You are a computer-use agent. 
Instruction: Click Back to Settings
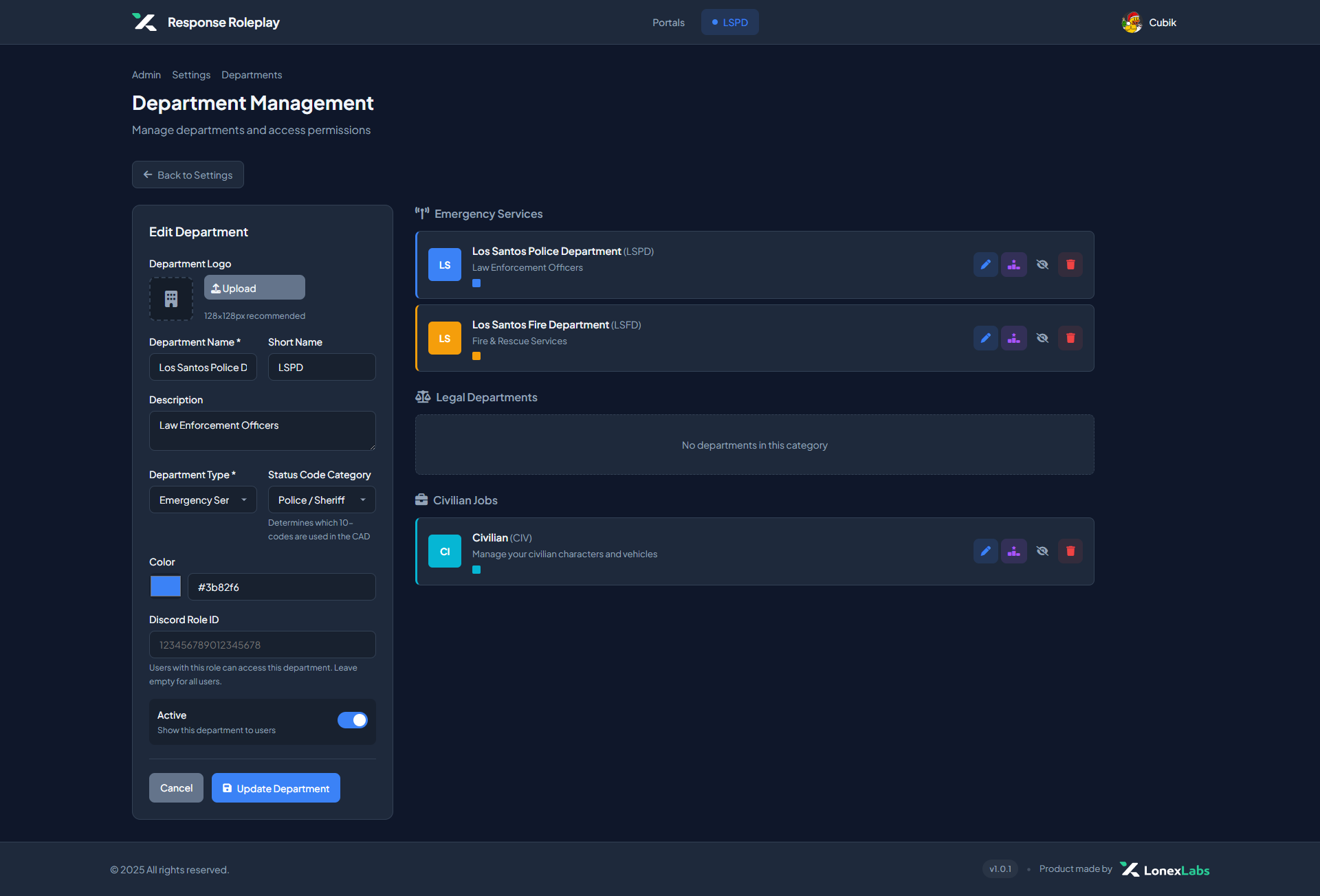(x=188, y=175)
